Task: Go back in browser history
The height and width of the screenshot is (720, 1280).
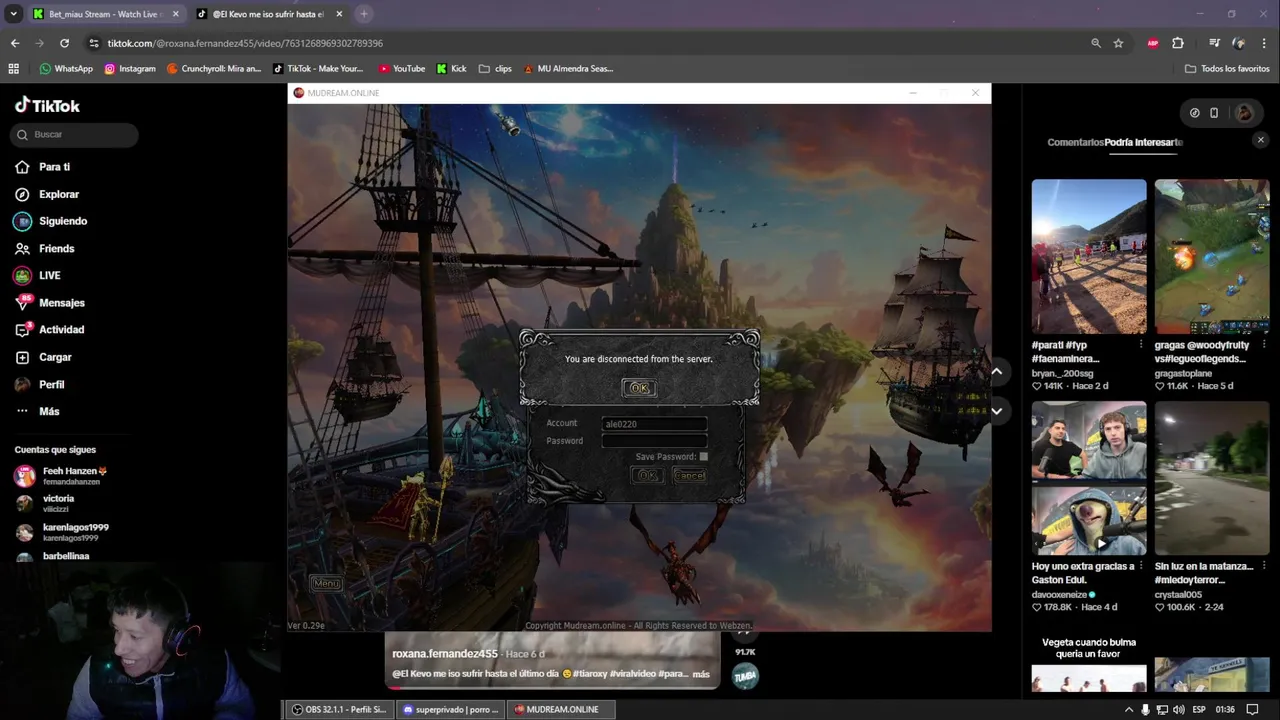Action: pyautogui.click(x=15, y=43)
